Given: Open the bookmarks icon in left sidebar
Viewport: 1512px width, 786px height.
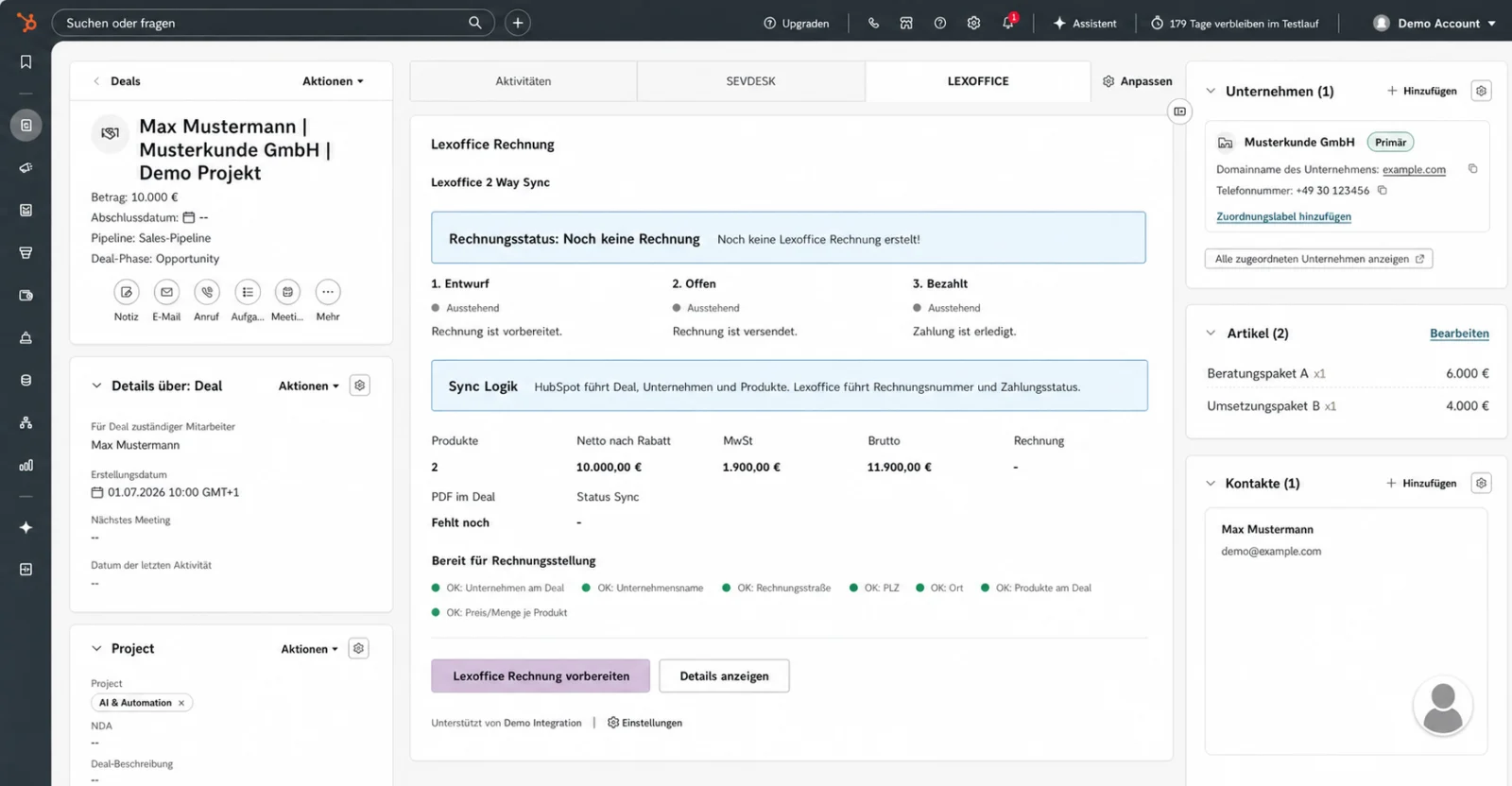Looking at the screenshot, I should tap(26, 62).
